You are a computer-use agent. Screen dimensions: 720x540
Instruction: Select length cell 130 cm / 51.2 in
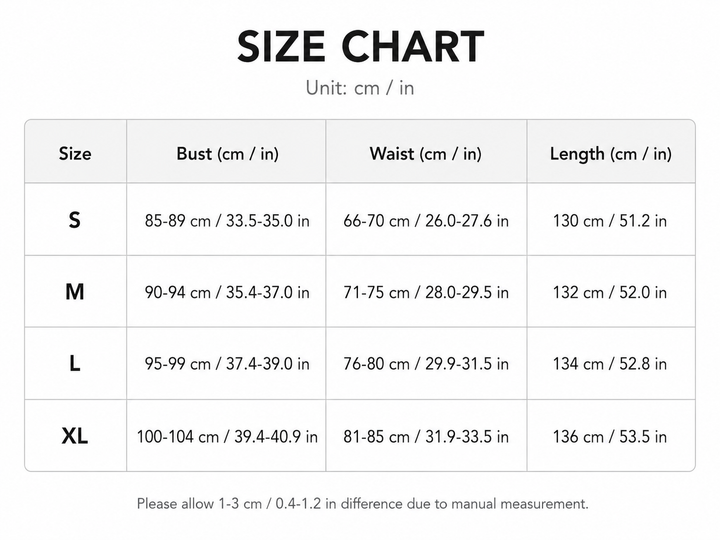610,221
